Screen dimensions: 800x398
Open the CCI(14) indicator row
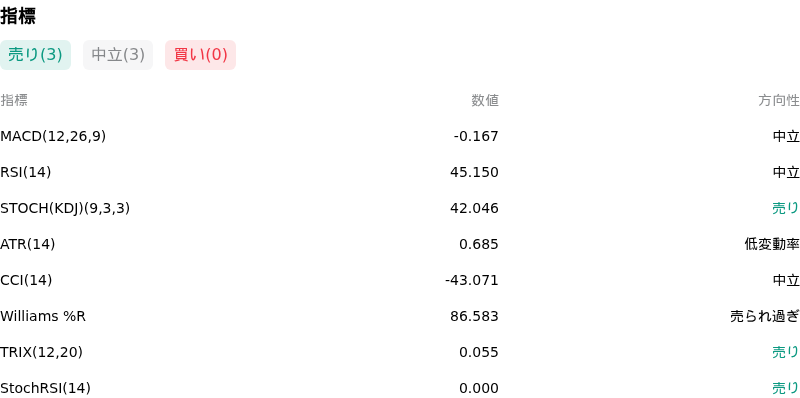click(400, 280)
